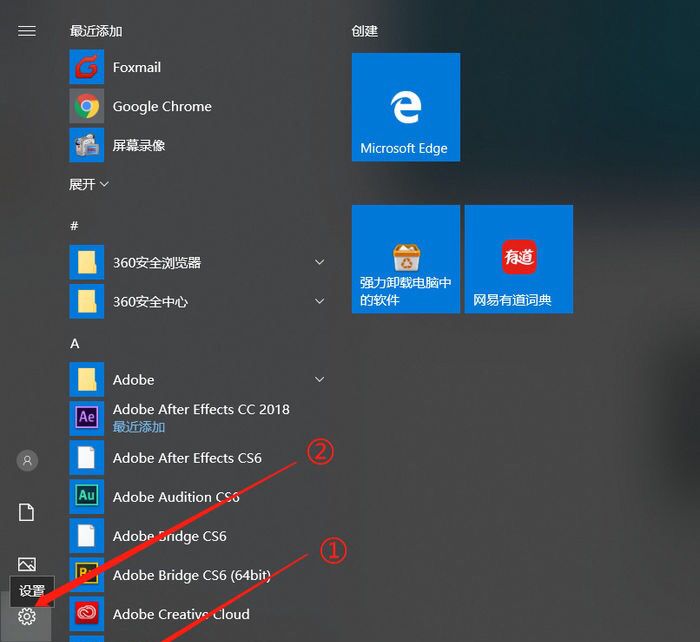Click 最近添加 tag under After Effects CC

click(x=139, y=427)
